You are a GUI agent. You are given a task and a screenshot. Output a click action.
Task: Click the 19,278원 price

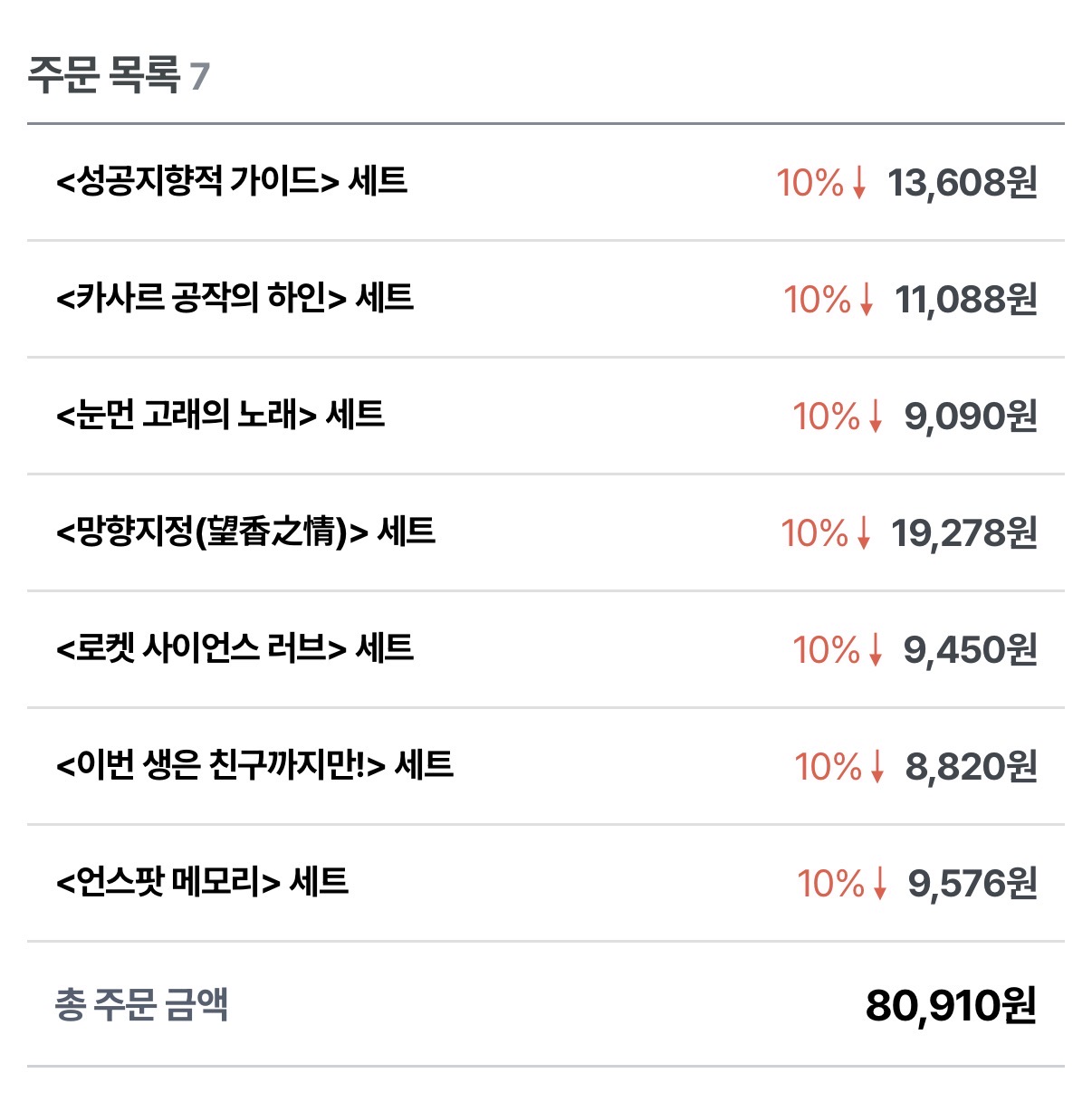click(x=963, y=533)
